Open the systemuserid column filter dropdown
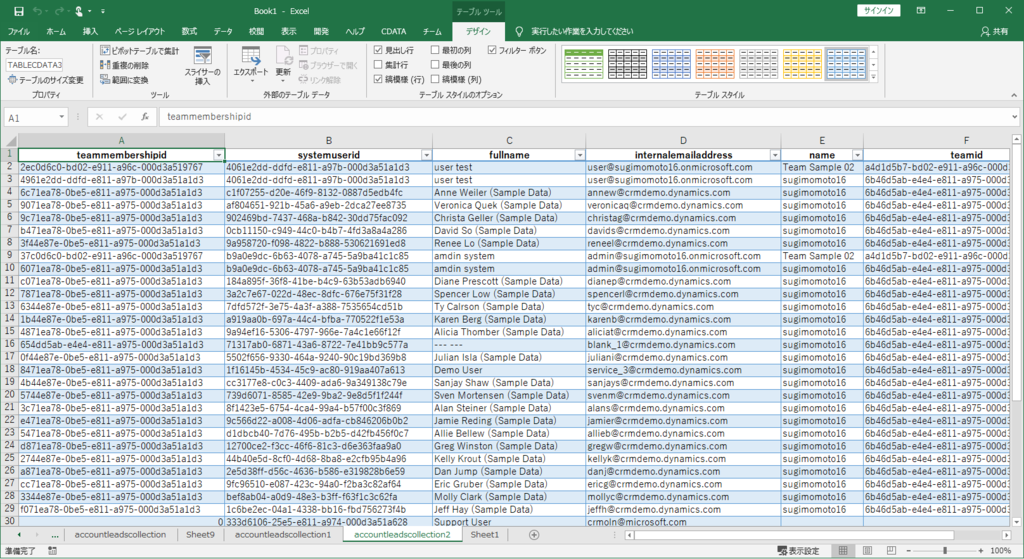Image resolution: width=1024 pixels, height=559 pixels. 426,155
